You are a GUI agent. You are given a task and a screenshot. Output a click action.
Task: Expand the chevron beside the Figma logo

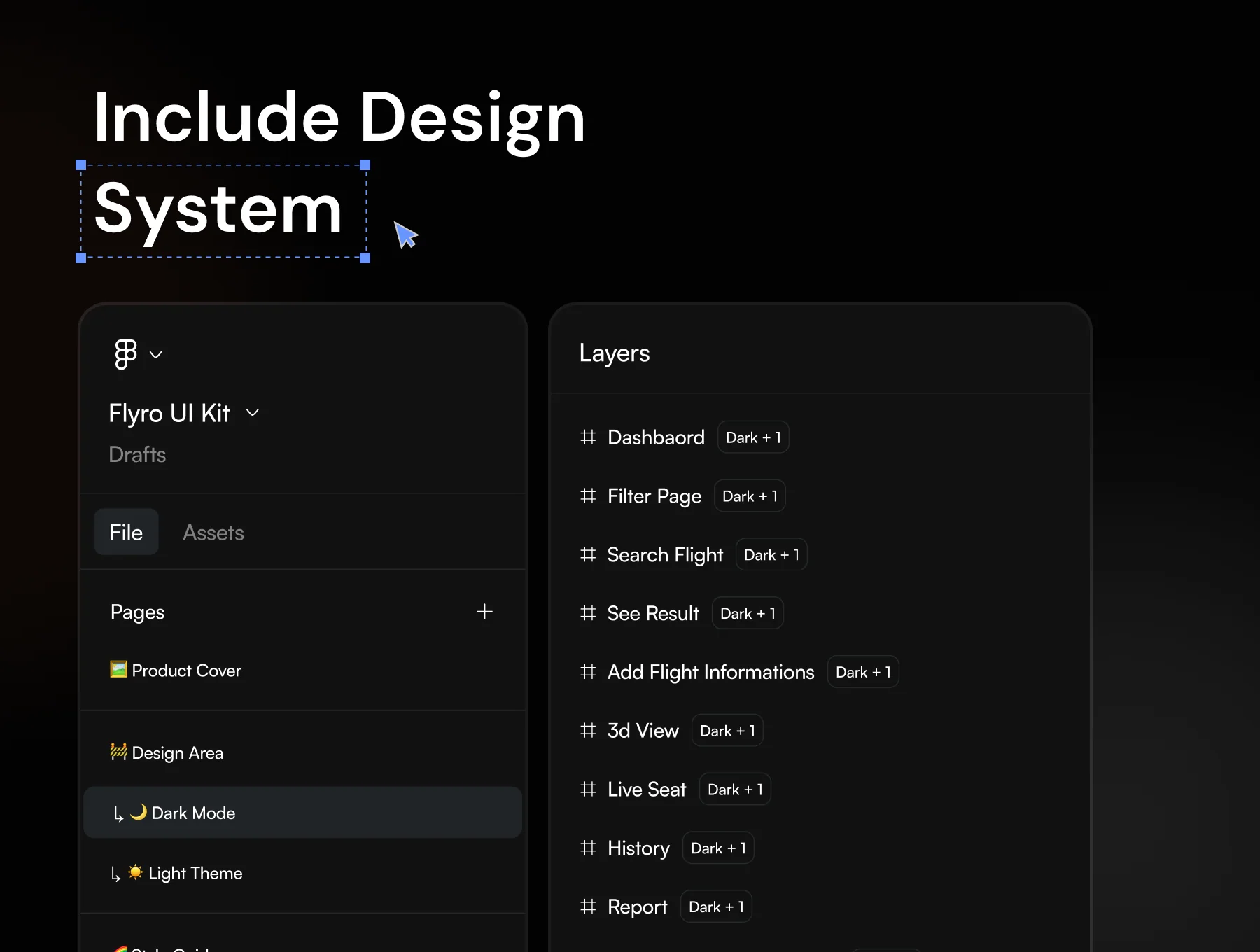click(x=156, y=355)
